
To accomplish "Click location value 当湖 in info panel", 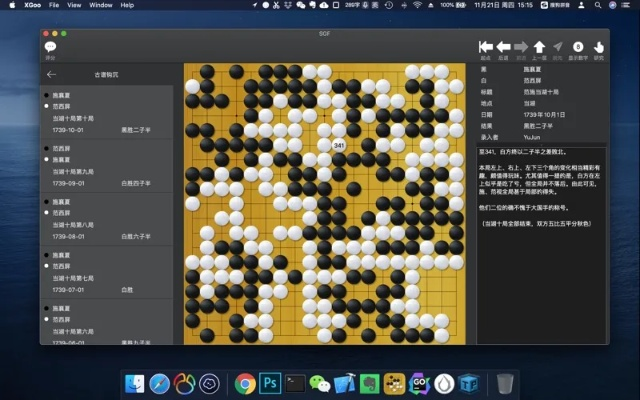I will click(x=529, y=104).
